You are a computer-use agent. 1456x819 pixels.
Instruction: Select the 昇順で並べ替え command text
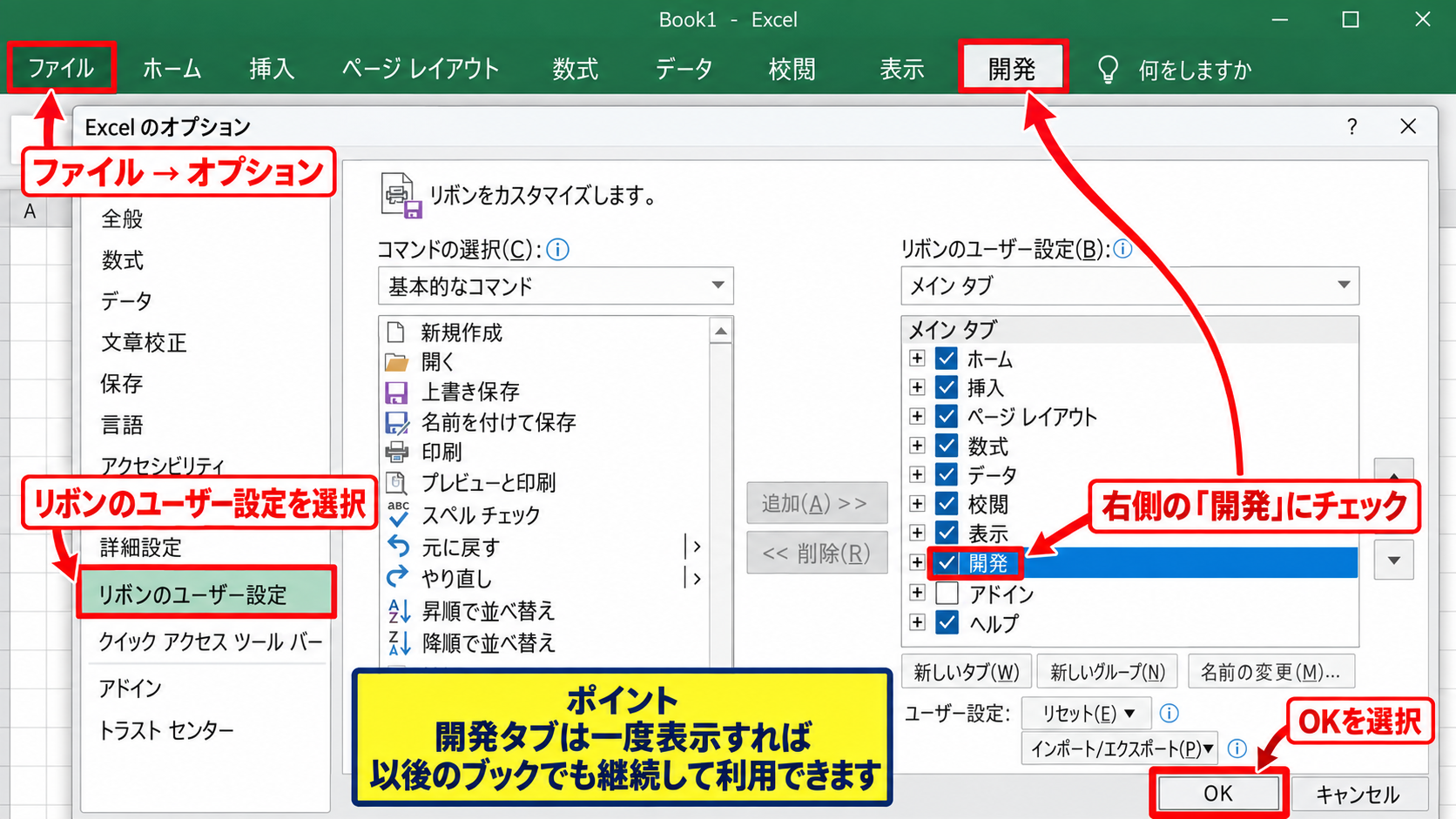point(488,611)
